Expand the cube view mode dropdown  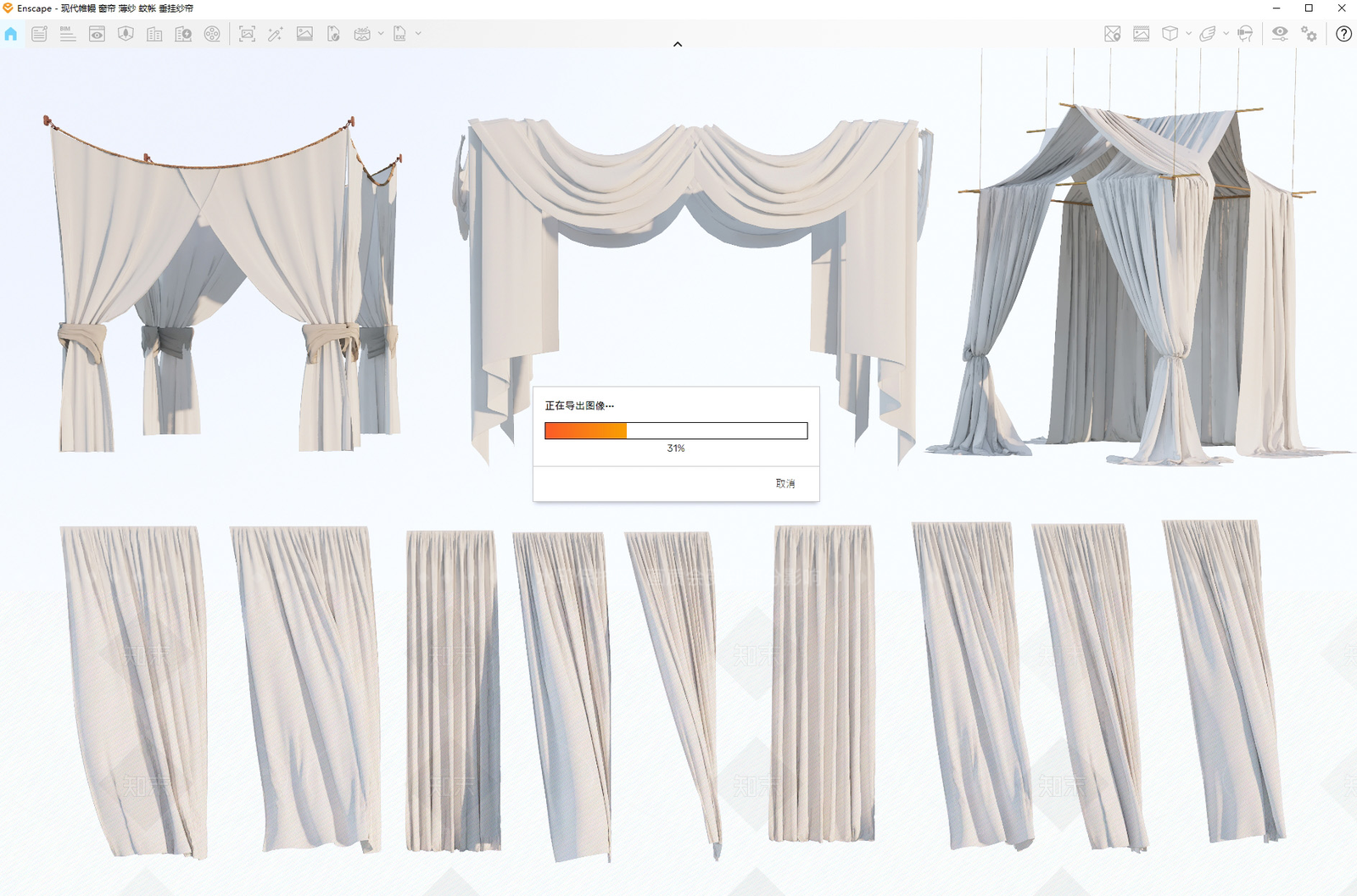point(1188,34)
